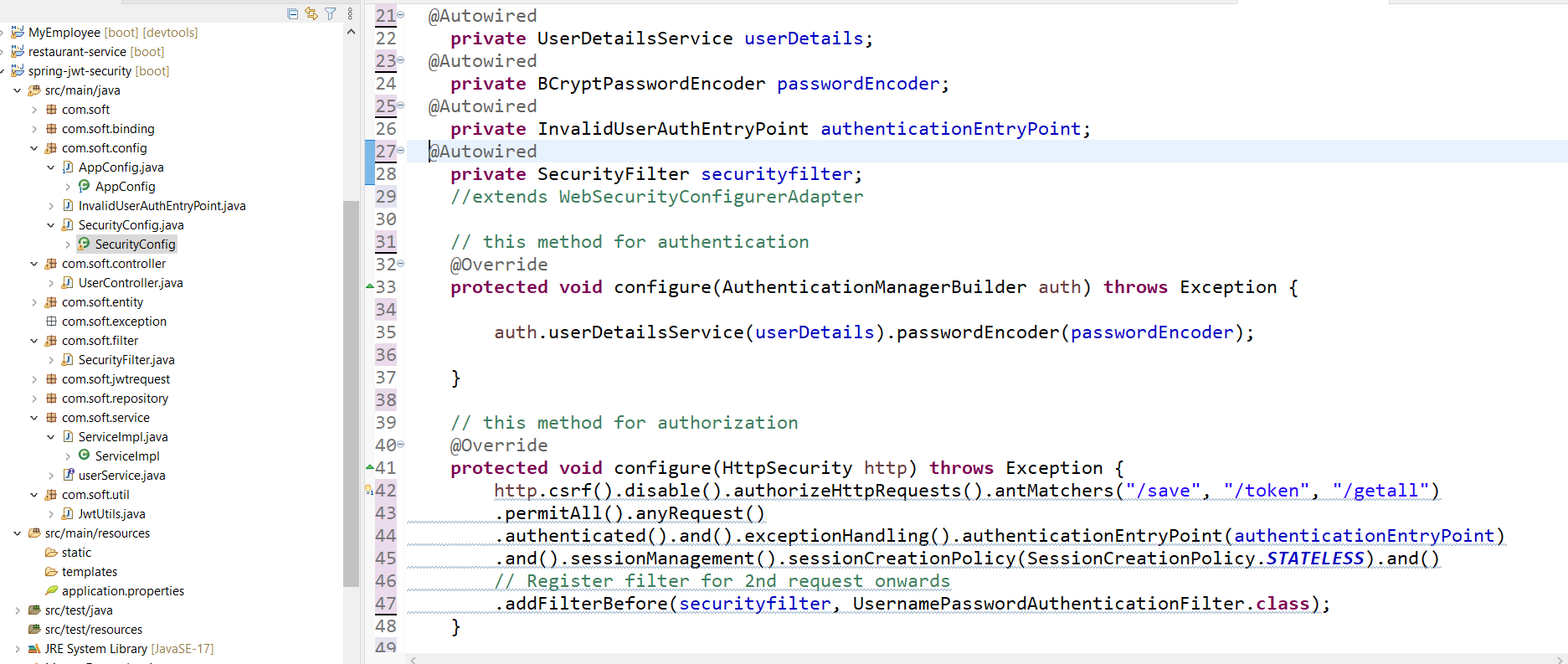The image size is (1568, 664).
Task: Select the SecurityConfig class icon in tree
Action: 84,244
